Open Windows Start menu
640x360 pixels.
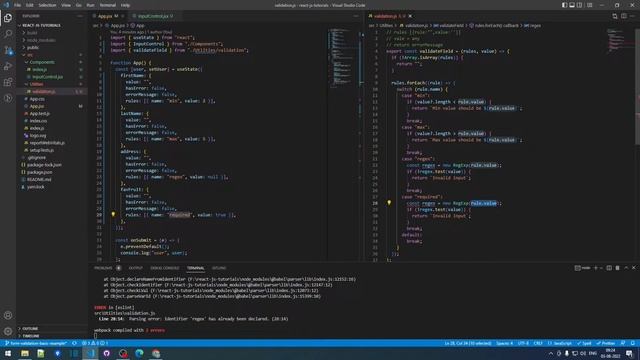[x=8, y=353]
